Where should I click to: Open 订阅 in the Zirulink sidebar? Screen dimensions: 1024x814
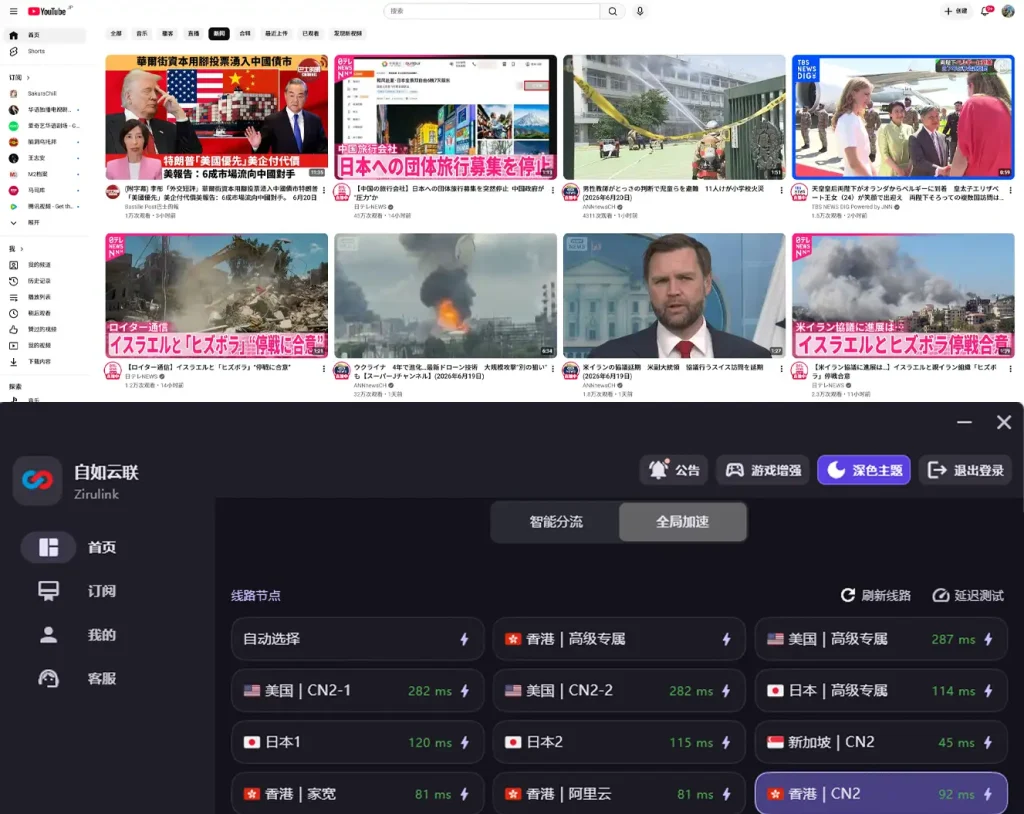(78, 591)
